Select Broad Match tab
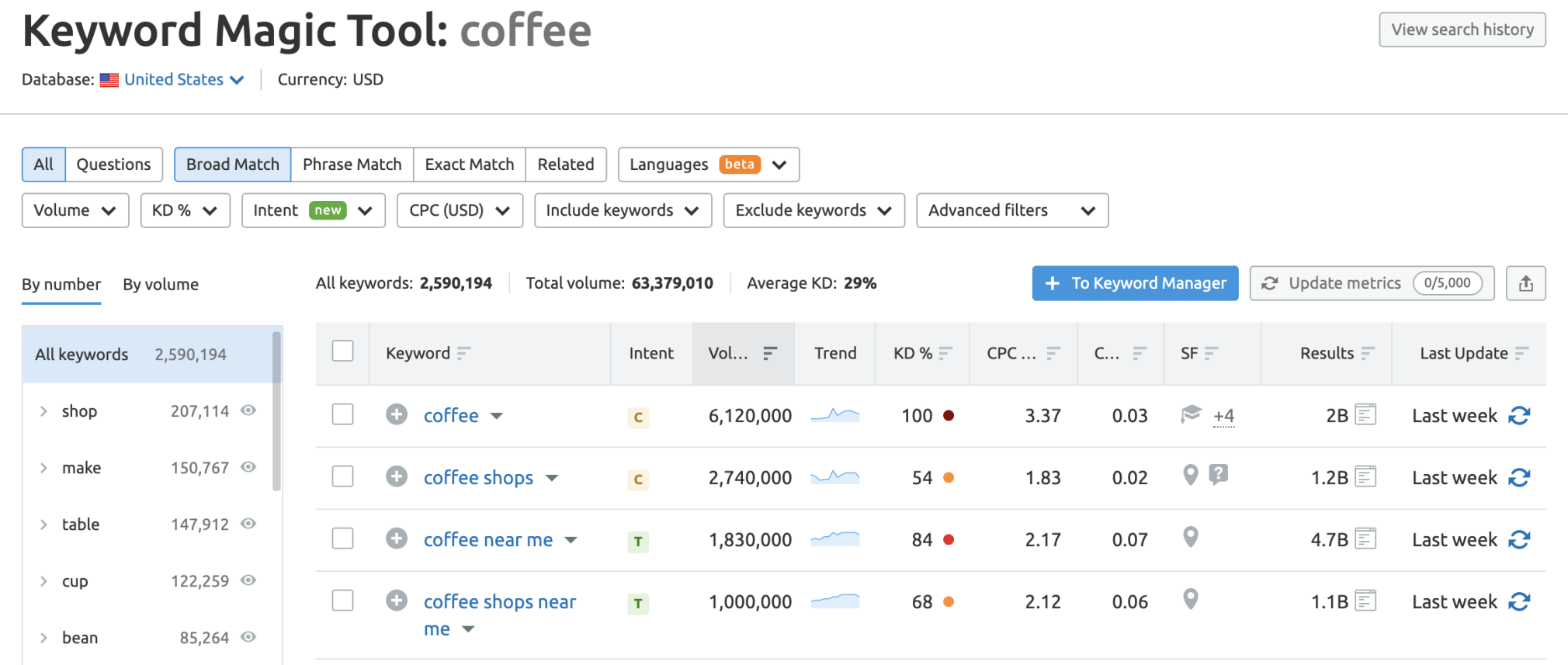Screen dimensions: 1568x665 point(233,165)
